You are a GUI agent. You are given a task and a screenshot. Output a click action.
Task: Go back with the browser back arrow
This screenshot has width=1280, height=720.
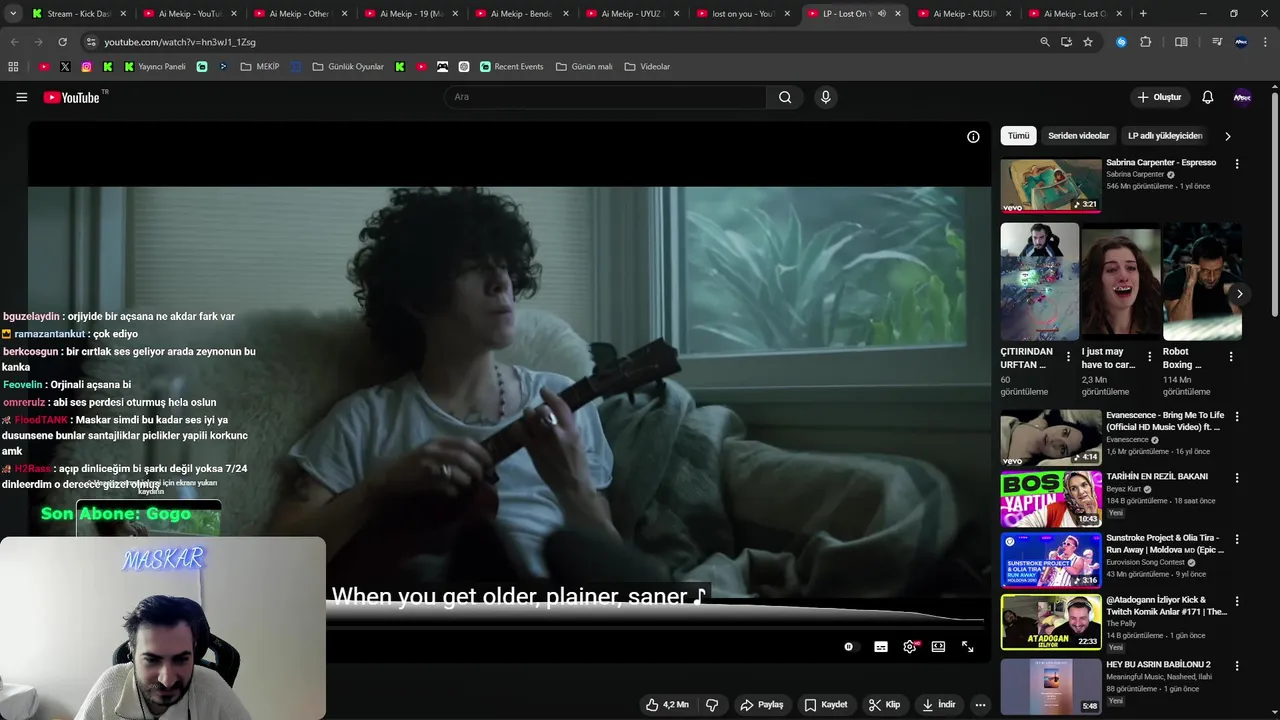14,42
